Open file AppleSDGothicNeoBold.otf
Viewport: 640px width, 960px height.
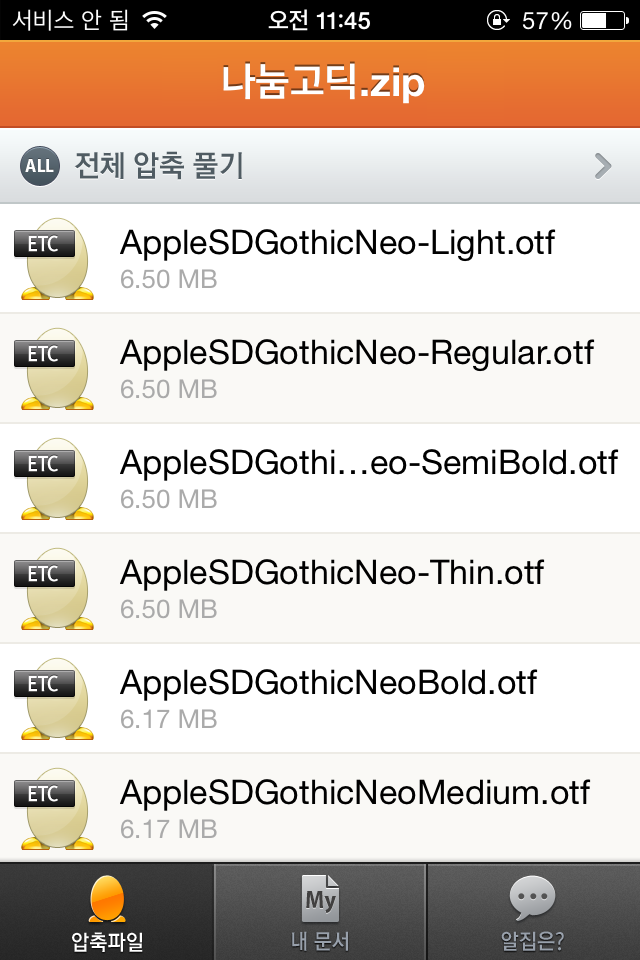[x=328, y=683]
